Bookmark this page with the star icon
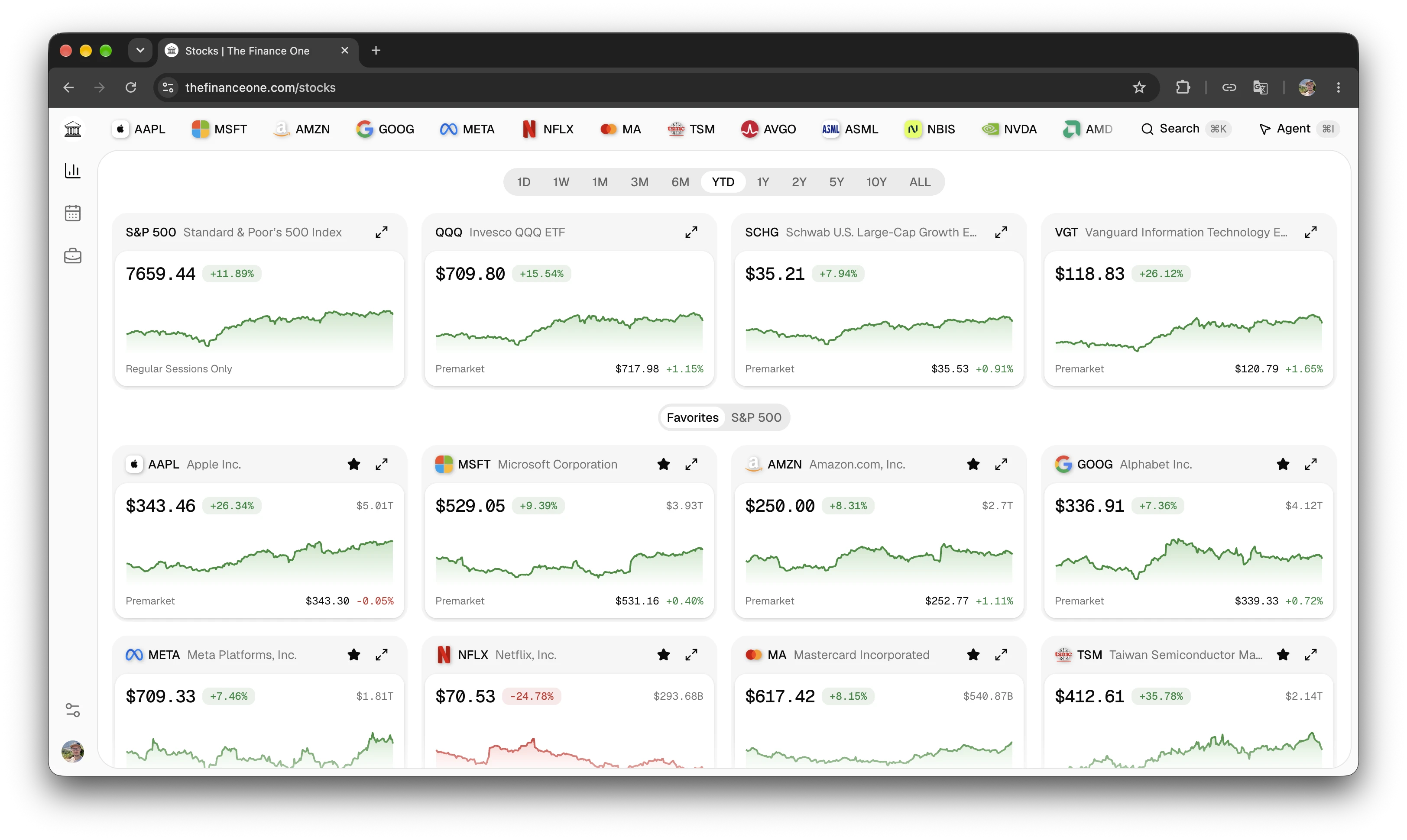The height and width of the screenshot is (840, 1407). [x=1138, y=87]
